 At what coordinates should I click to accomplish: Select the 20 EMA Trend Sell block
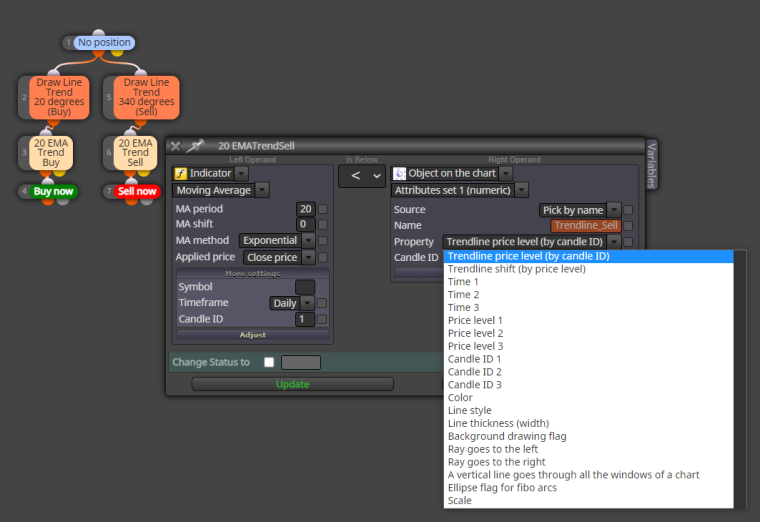(x=136, y=153)
